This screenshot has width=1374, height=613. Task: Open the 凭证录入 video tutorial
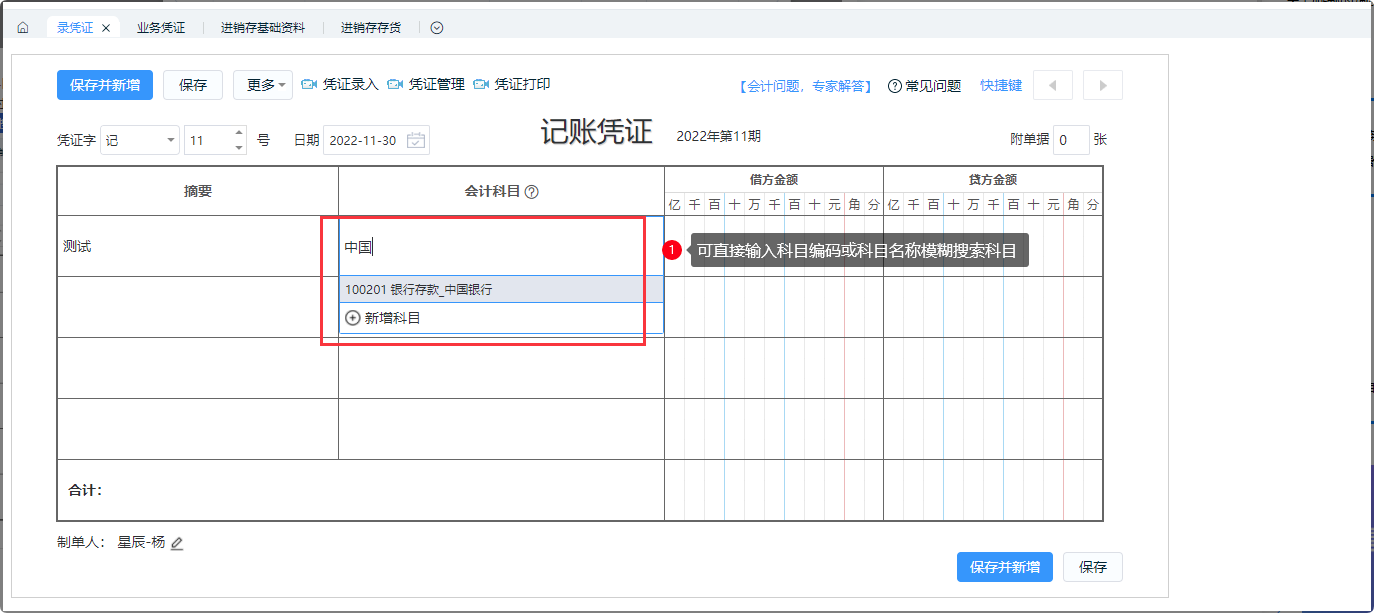pyautogui.click(x=340, y=85)
